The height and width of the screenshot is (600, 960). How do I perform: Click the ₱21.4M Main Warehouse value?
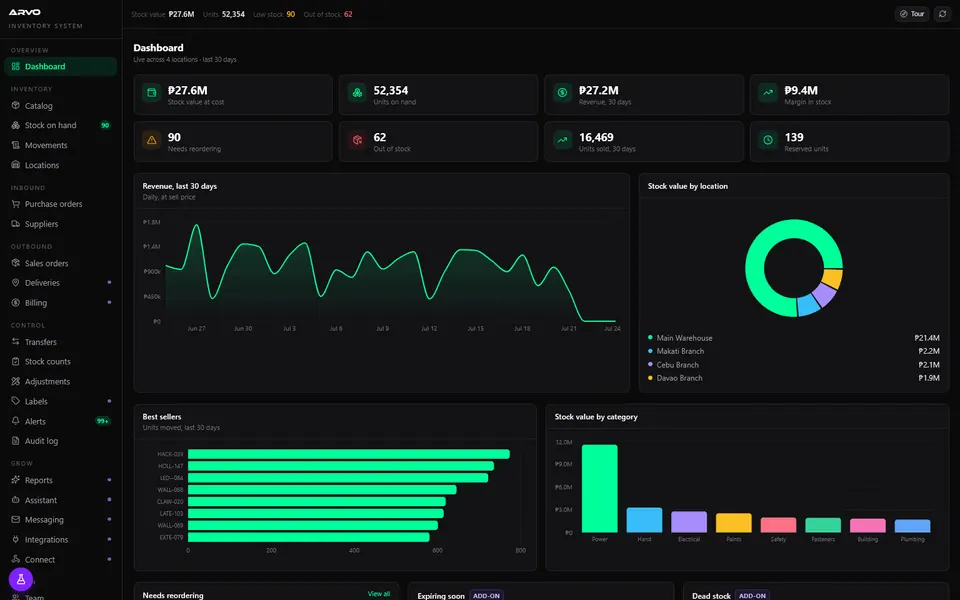coord(927,338)
